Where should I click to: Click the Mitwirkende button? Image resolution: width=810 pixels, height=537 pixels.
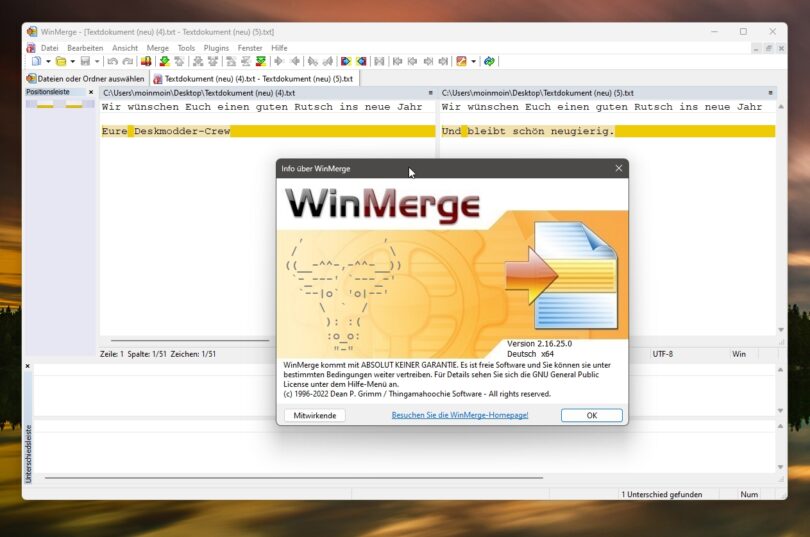[x=314, y=415]
